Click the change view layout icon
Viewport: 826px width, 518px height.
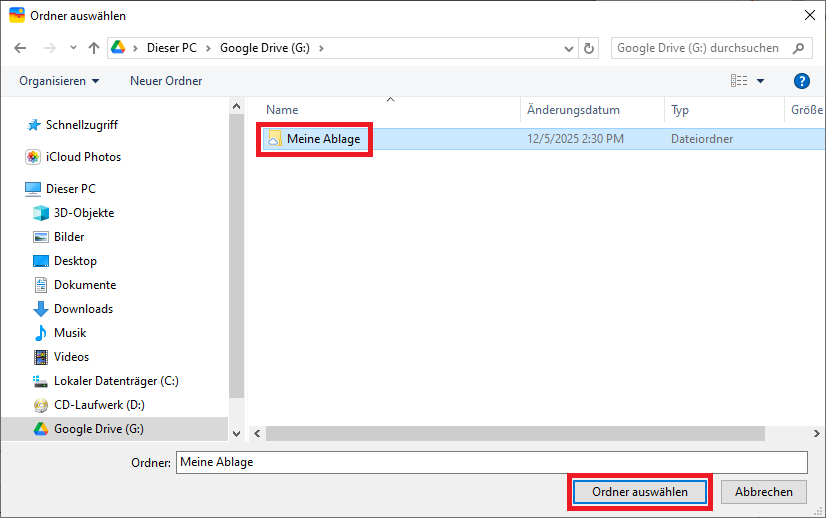[739, 81]
